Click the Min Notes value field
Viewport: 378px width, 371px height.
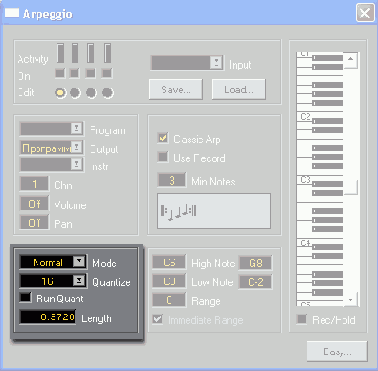point(172,180)
